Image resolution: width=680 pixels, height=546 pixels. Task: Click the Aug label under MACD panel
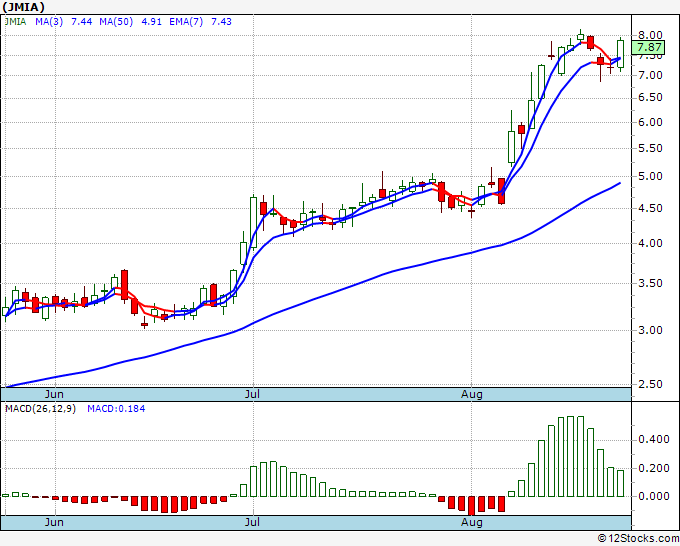click(x=471, y=522)
